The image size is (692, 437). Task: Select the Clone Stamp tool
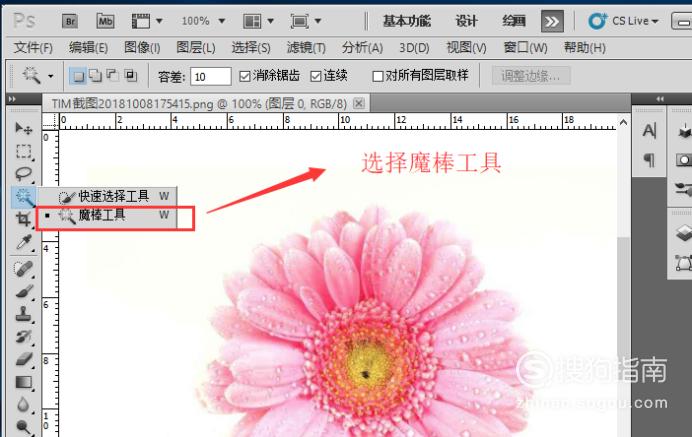pos(24,314)
